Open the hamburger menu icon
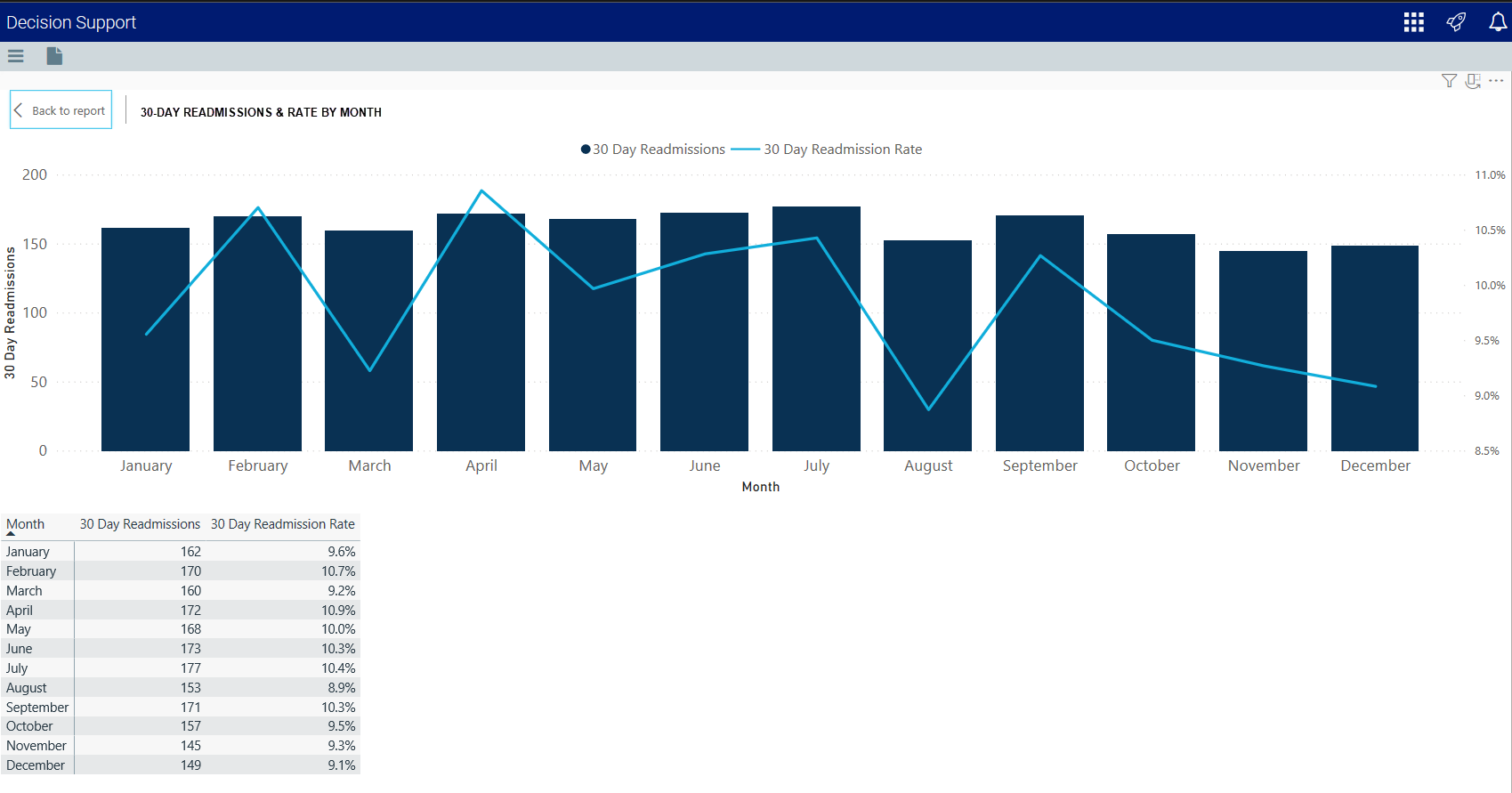The width and height of the screenshot is (1512, 793). click(x=15, y=56)
